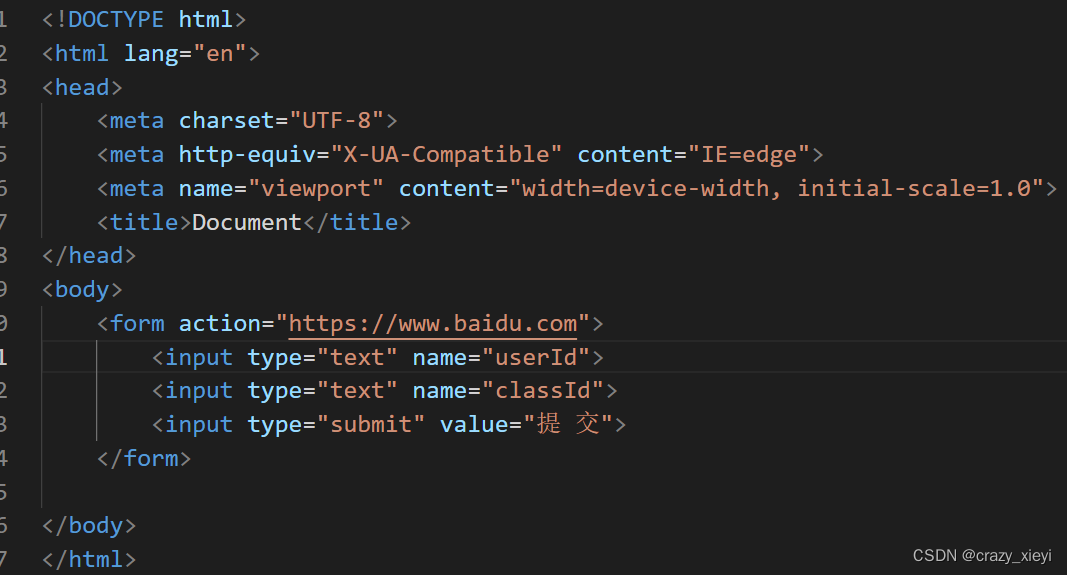
Task: Click the http-equiv "X-UA-Compatible" value
Action: click(x=446, y=155)
